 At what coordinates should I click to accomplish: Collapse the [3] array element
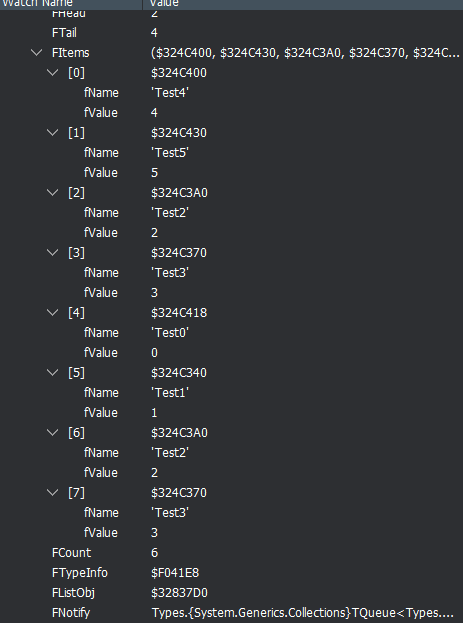(x=52, y=253)
